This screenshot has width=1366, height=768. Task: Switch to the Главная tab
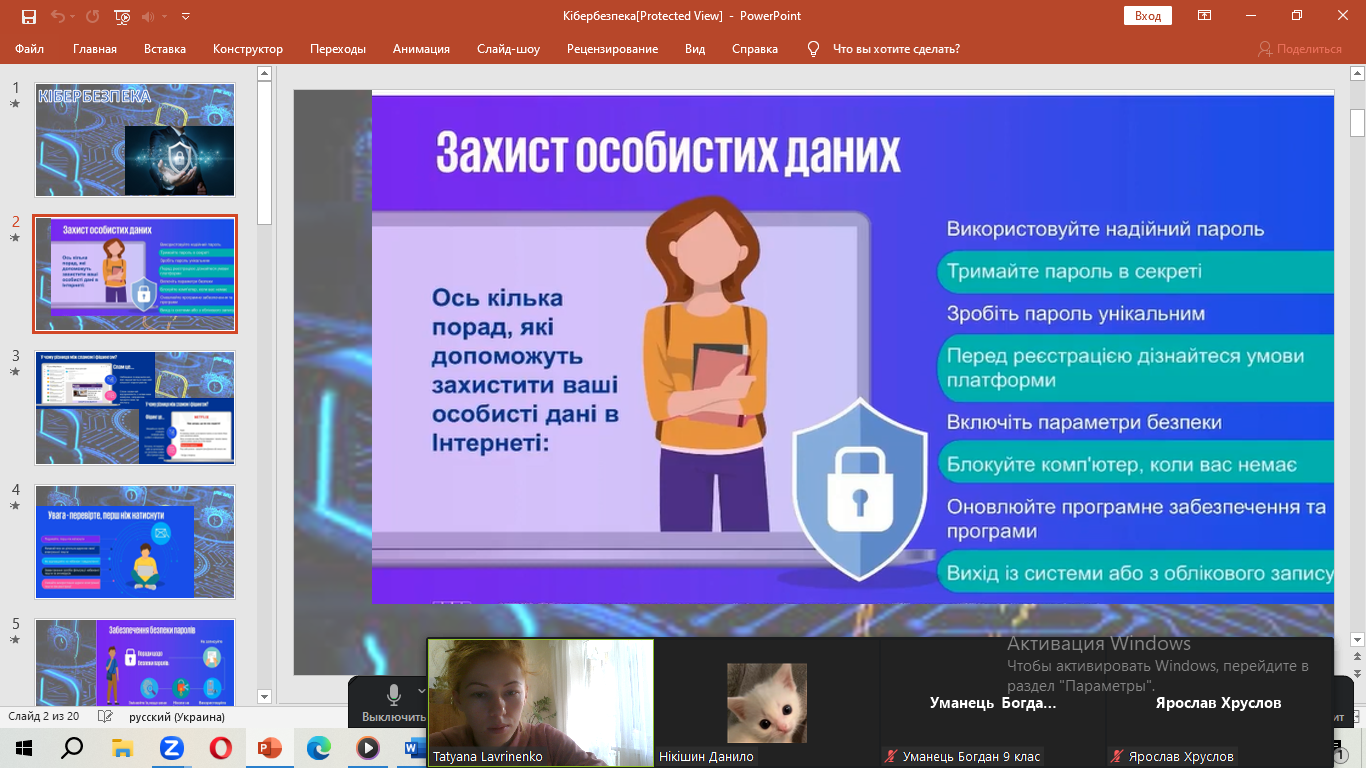point(95,49)
